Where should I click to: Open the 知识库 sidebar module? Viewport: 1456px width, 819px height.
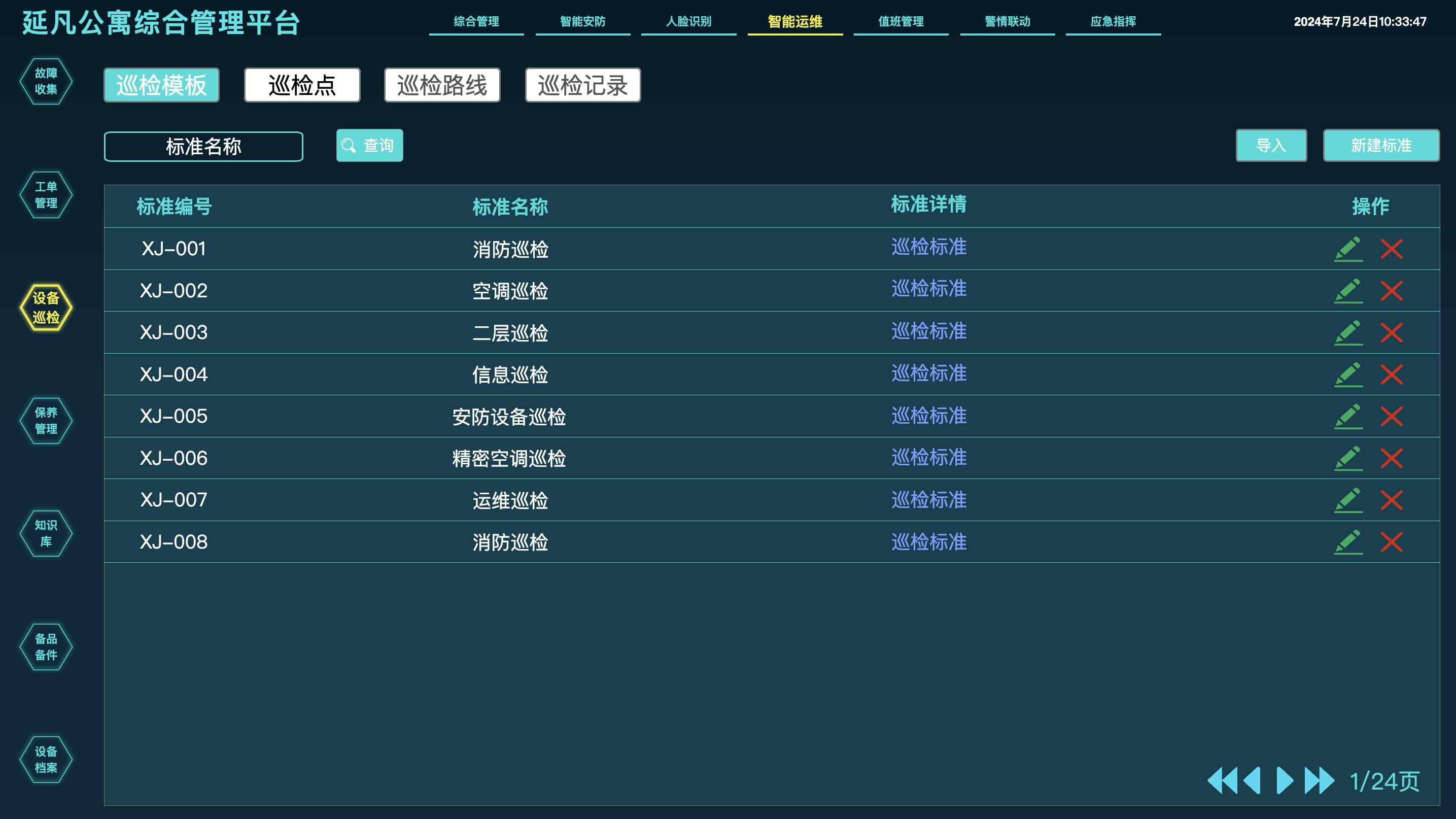46,533
